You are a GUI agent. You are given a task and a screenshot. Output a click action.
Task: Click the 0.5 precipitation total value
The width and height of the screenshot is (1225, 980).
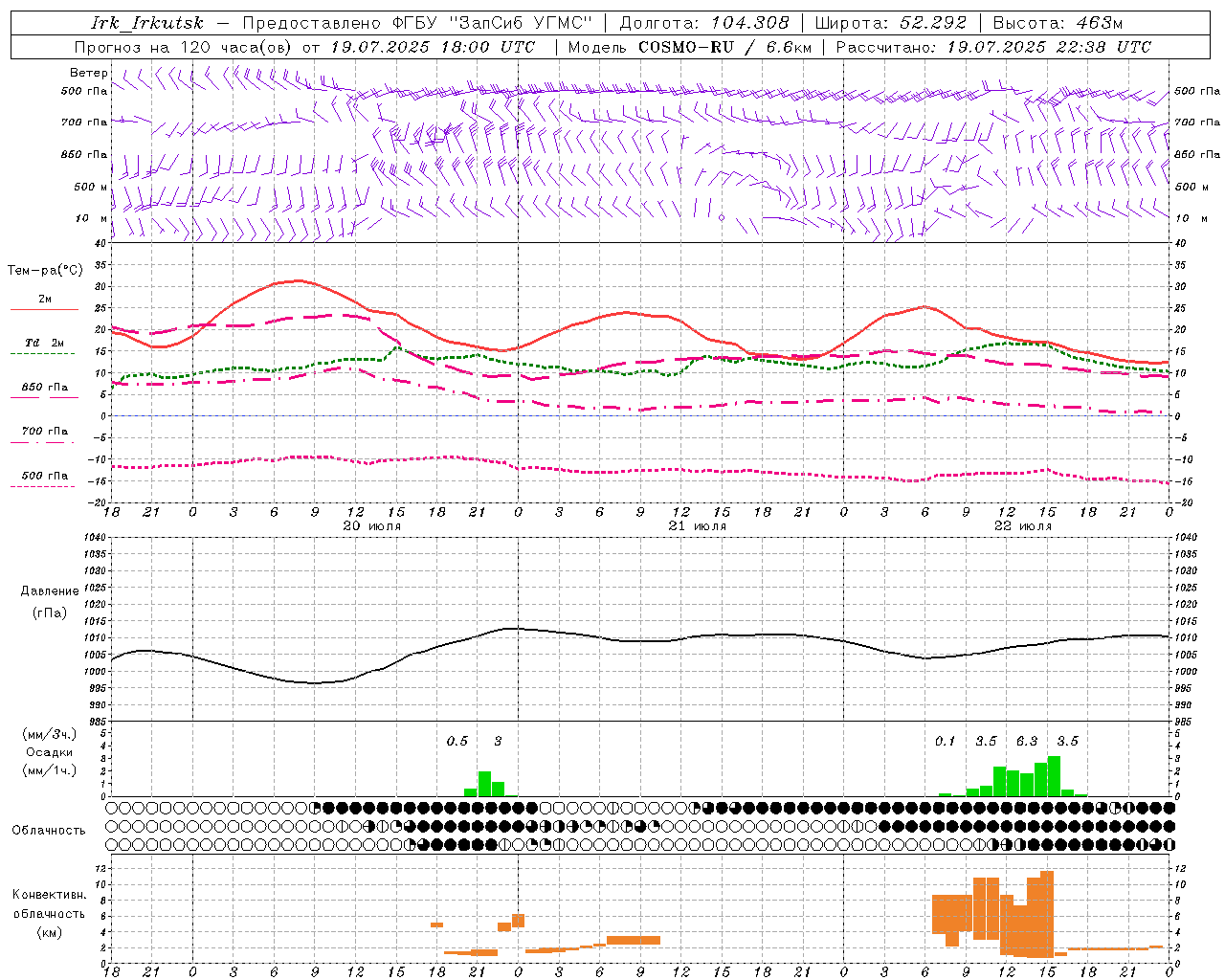[457, 741]
